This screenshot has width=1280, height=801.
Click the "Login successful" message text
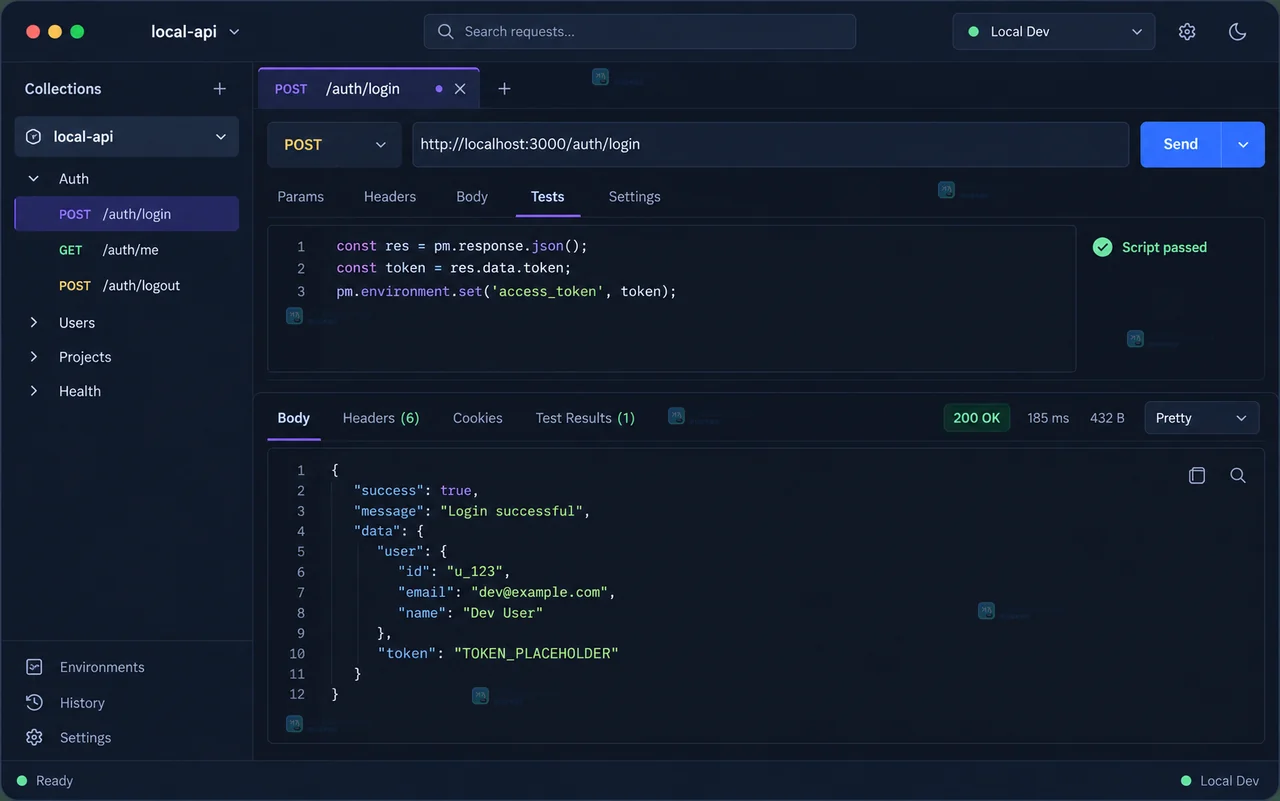511,511
